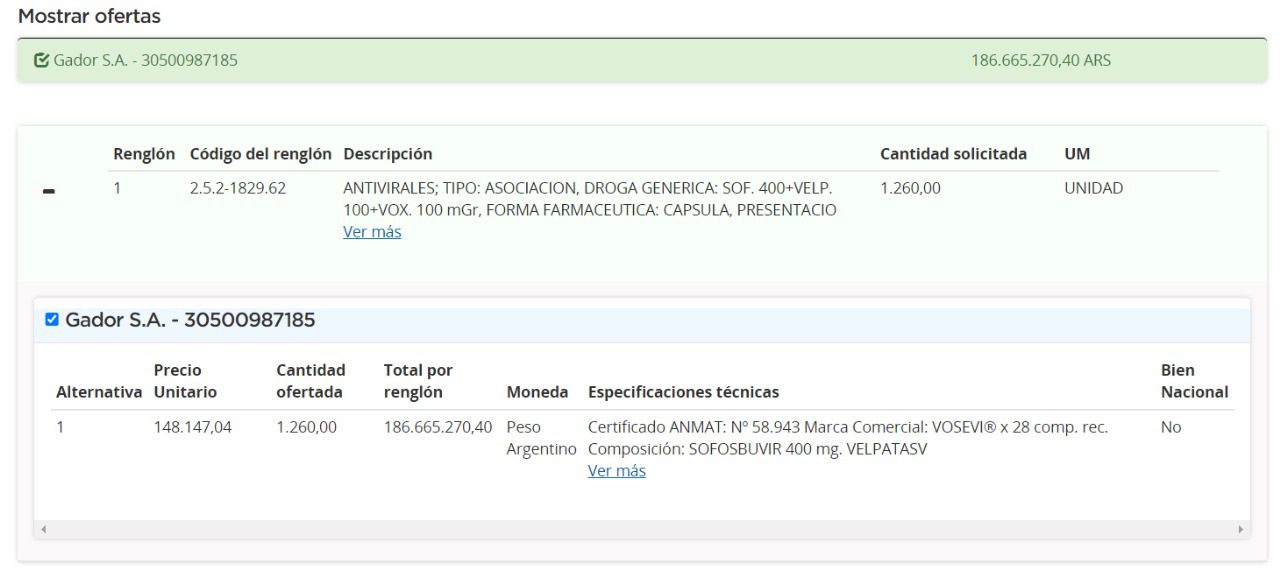This screenshot has width=1280, height=570.
Task: Click the 'Total por renglón' column header
Action: [418, 381]
